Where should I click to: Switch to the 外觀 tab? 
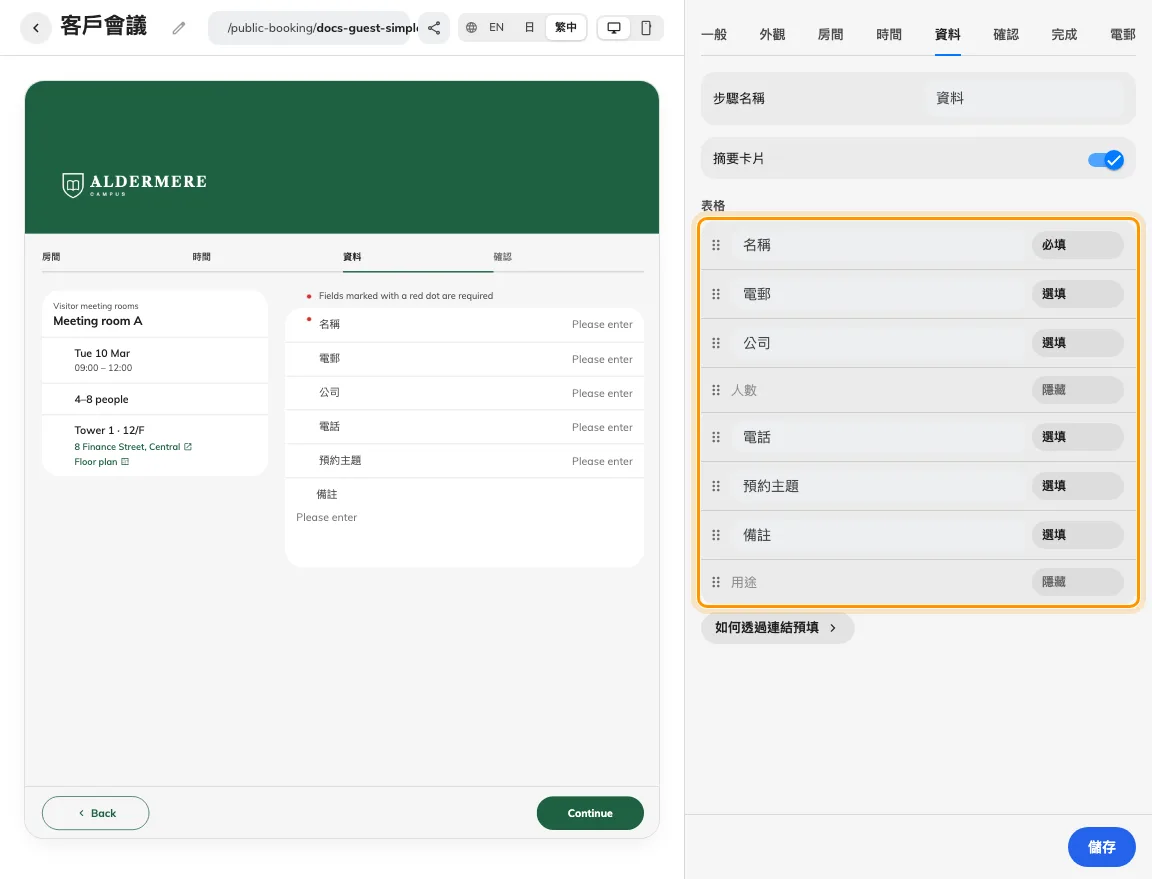[x=772, y=35]
